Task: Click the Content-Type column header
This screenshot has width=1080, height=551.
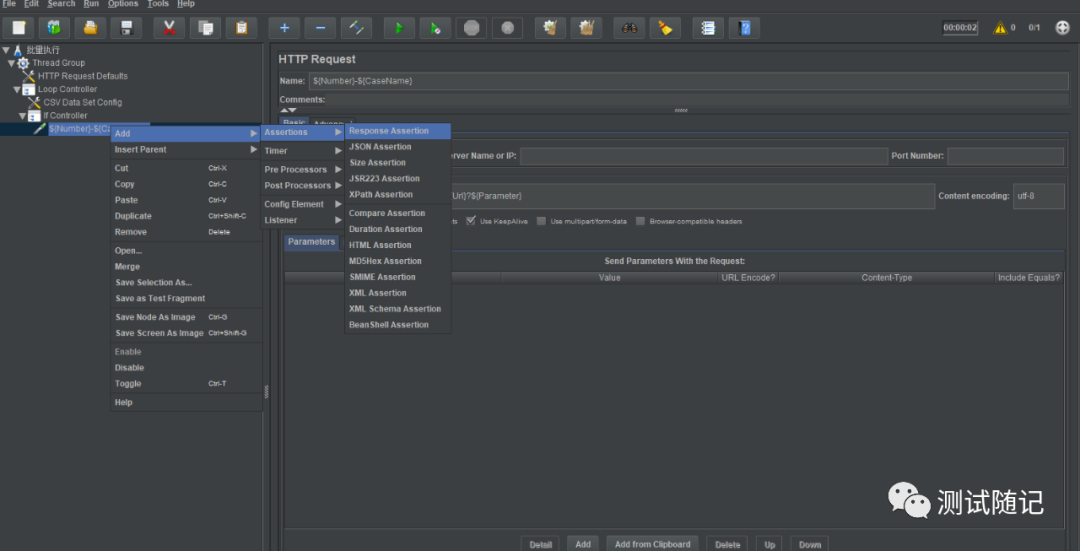Action: pos(886,278)
